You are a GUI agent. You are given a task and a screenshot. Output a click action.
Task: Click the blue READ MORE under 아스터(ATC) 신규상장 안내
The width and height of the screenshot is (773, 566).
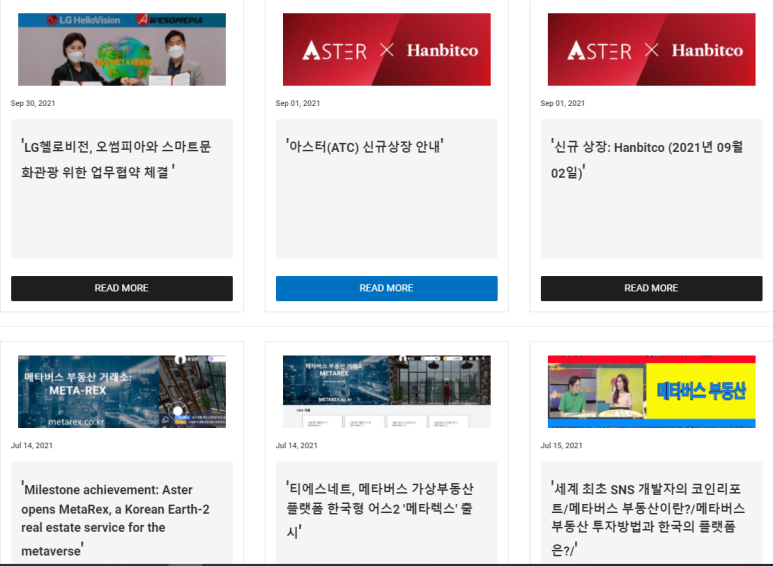(386, 288)
